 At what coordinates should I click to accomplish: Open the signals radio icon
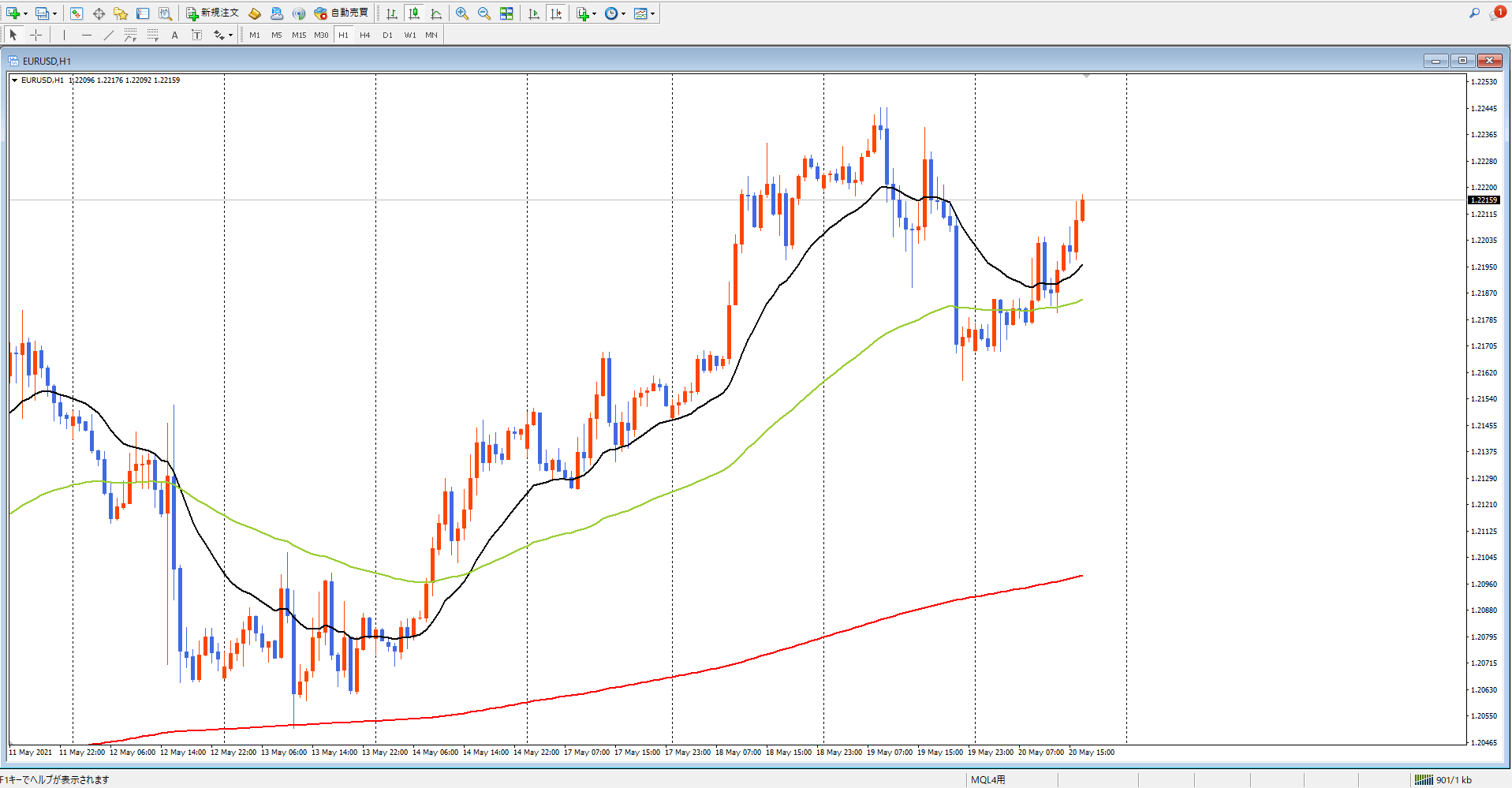(x=299, y=13)
